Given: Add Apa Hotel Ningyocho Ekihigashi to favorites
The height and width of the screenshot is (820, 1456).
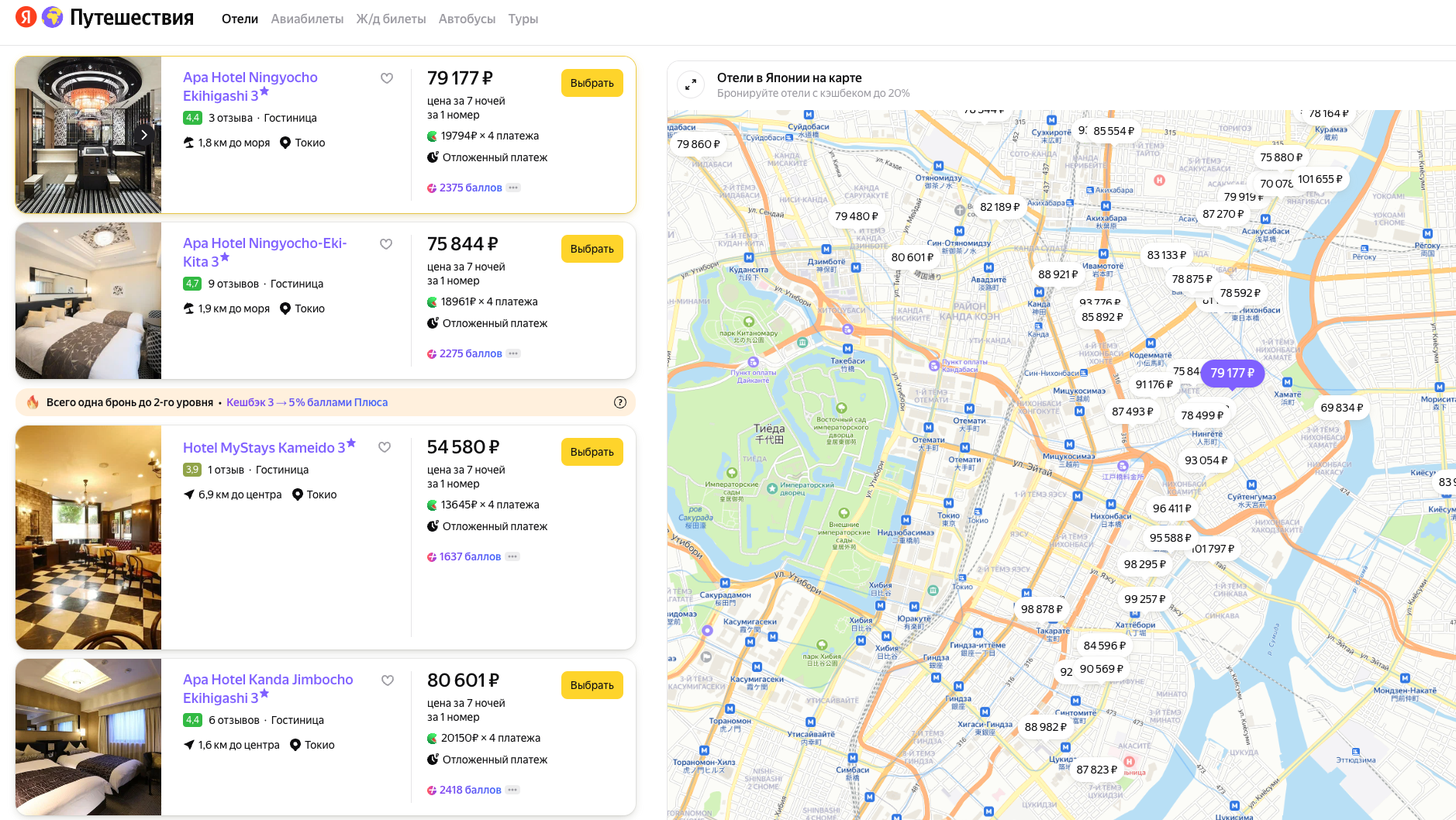Looking at the screenshot, I should pyautogui.click(x=387, y=78).
